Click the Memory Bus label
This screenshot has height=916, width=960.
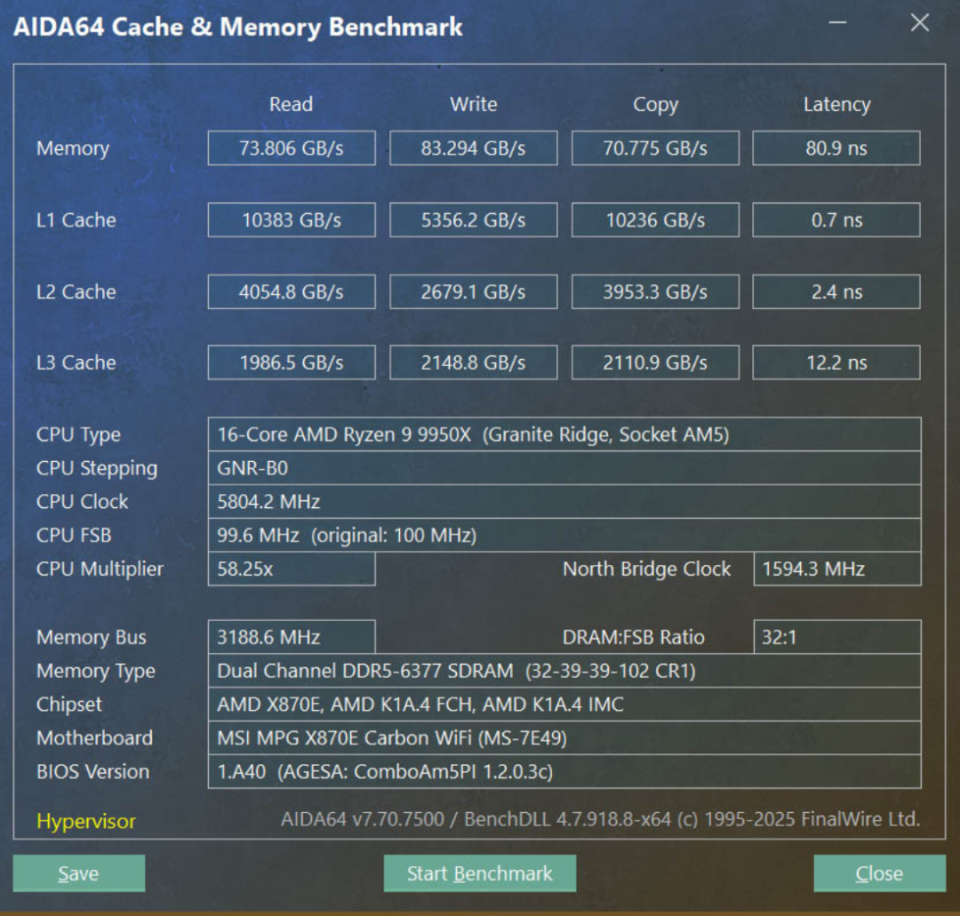[x=91, y=637]
